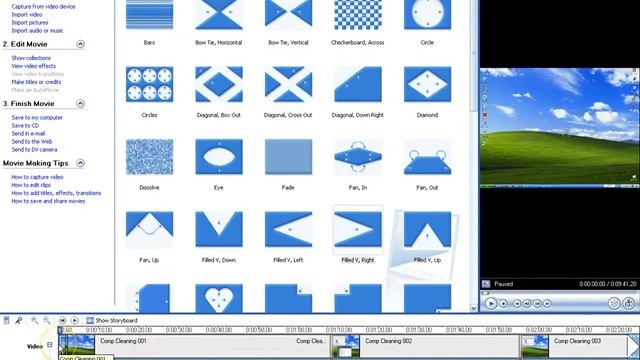Open How to save and share movies
Image resolution: width=640 pixels, height=360 pixels.
point(48,201)
